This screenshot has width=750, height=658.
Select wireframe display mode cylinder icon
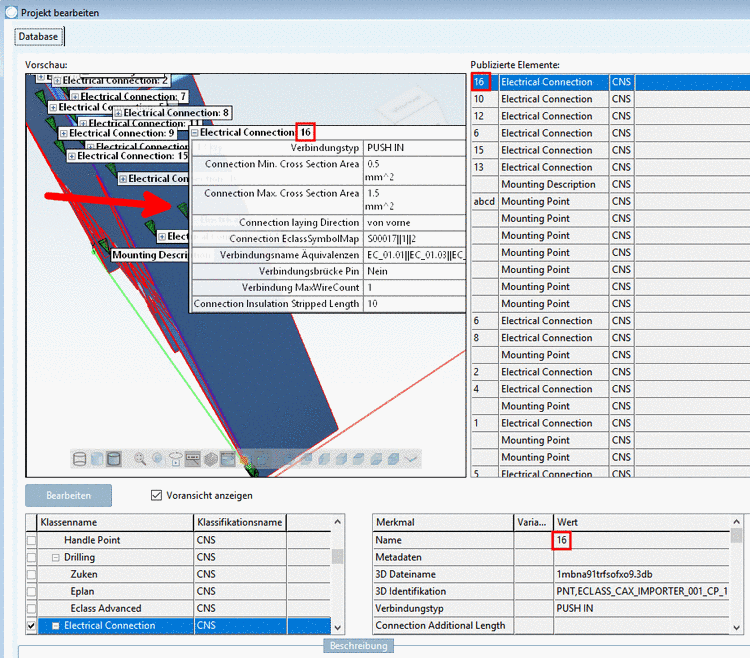coord(79,459)
